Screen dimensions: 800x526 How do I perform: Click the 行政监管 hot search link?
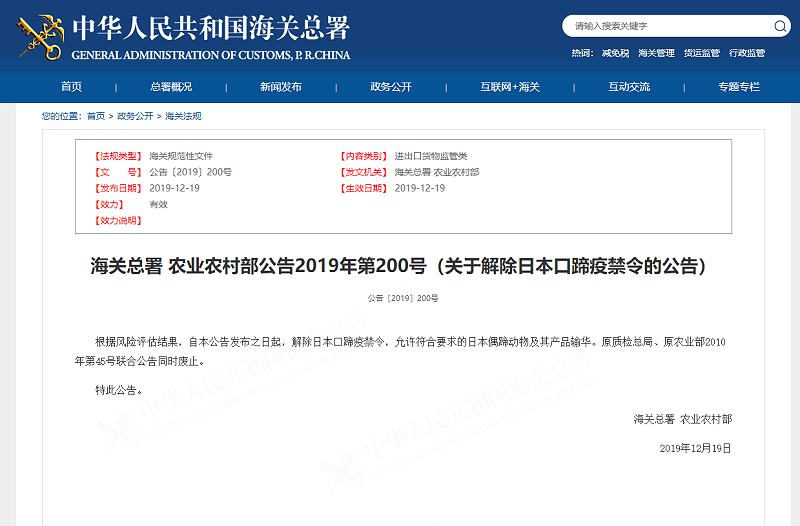pyautogui.click(x=746, y=53)
